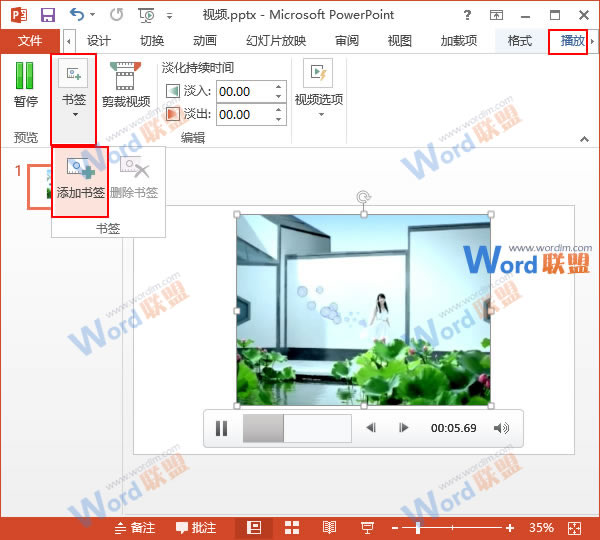
Task: Click the 暂停 pause preview button
Action: pos(25,84)
